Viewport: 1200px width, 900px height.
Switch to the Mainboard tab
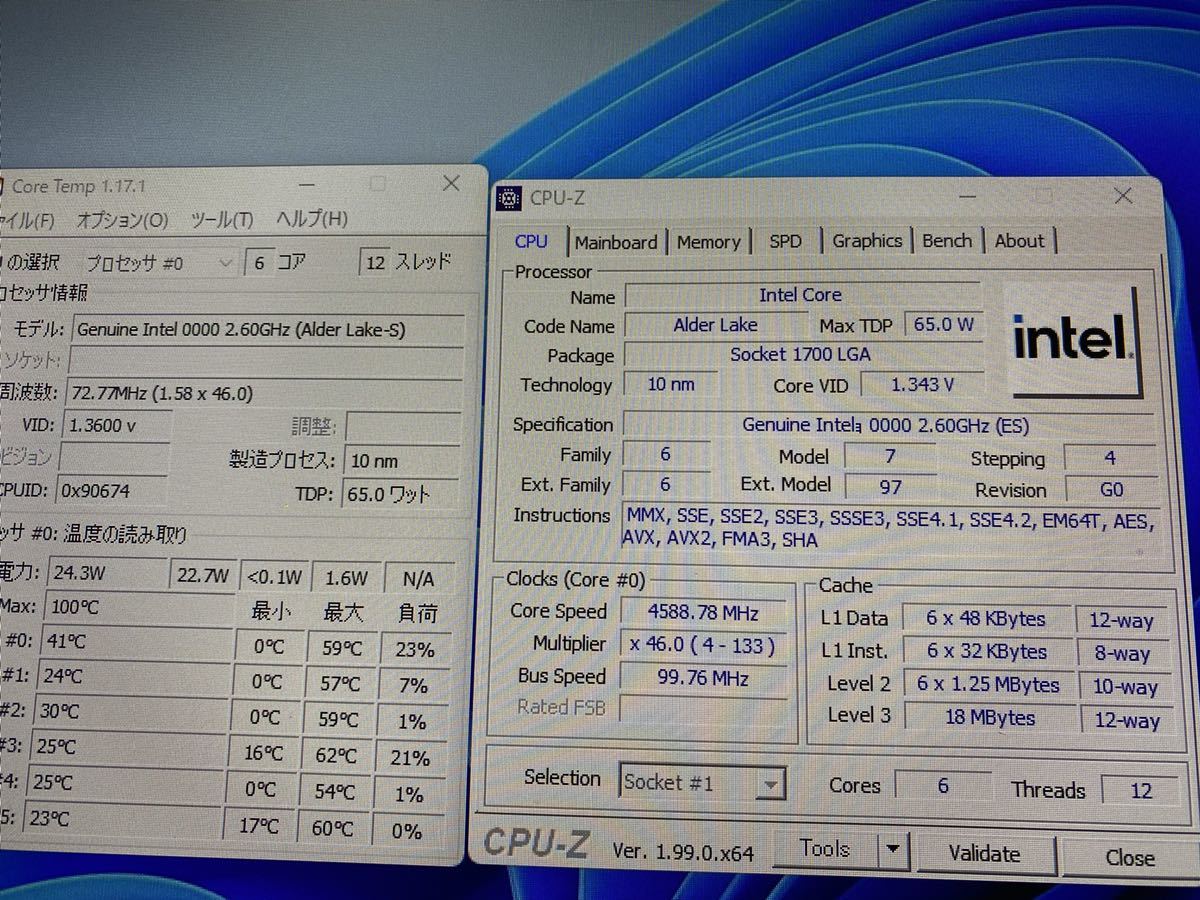616,242
